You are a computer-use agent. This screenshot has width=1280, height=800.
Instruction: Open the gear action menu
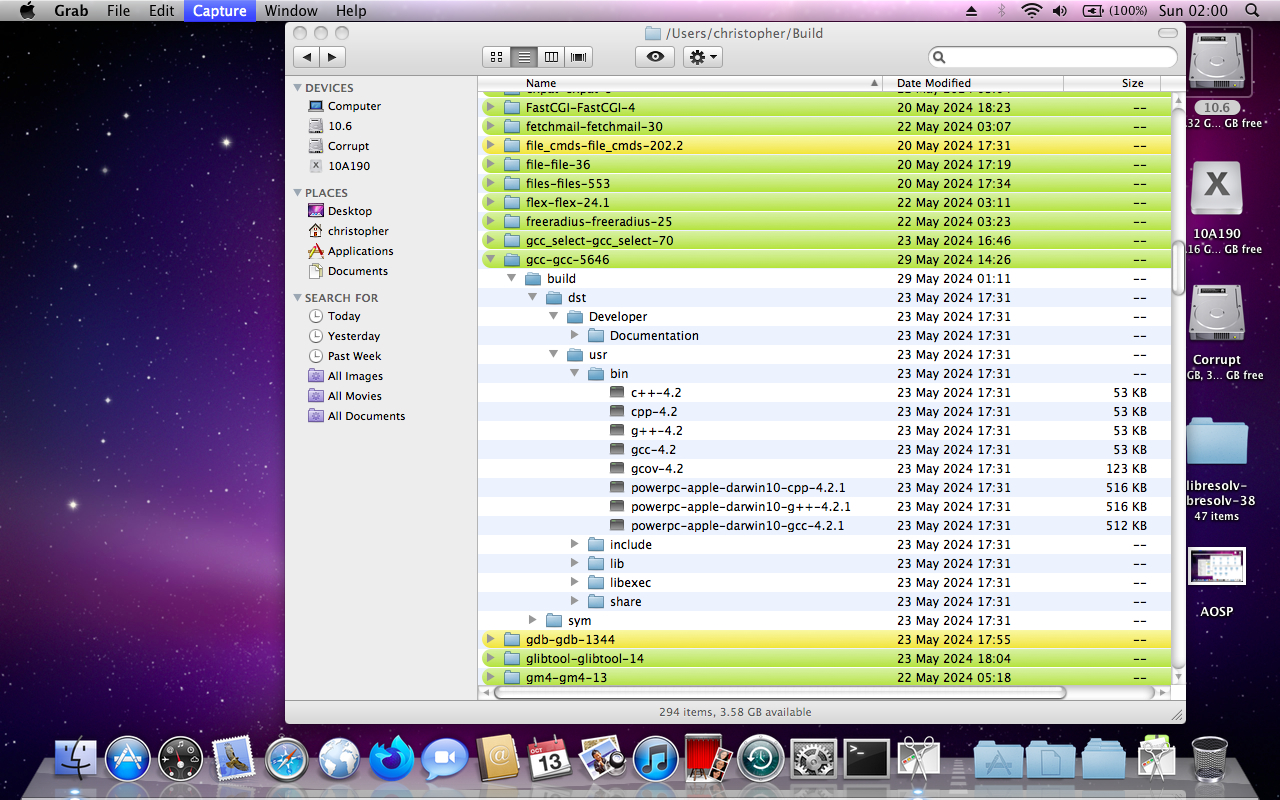[x=702, y=57]
